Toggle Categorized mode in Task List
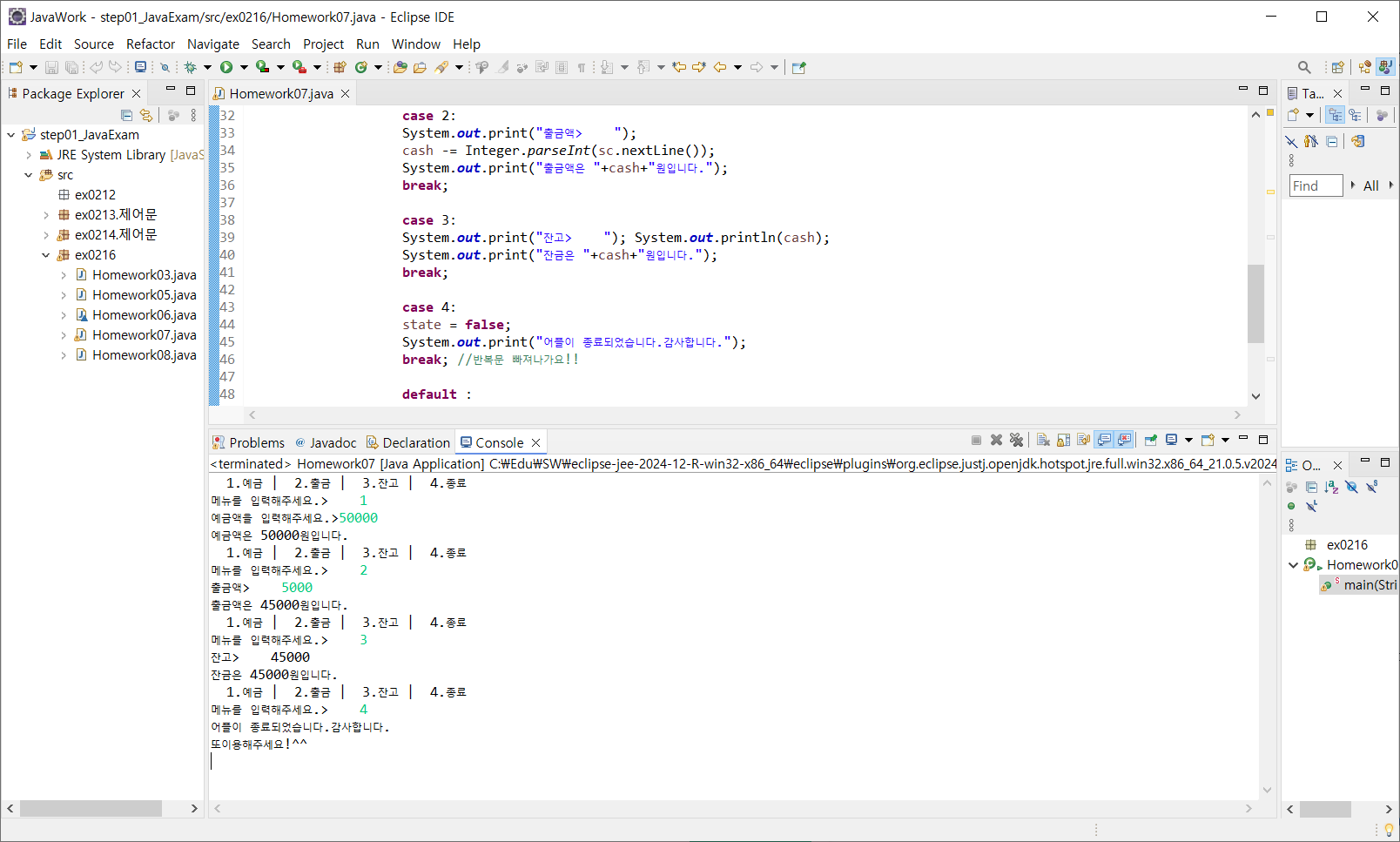This screenshot has height=842, width=1400. 1335,115
